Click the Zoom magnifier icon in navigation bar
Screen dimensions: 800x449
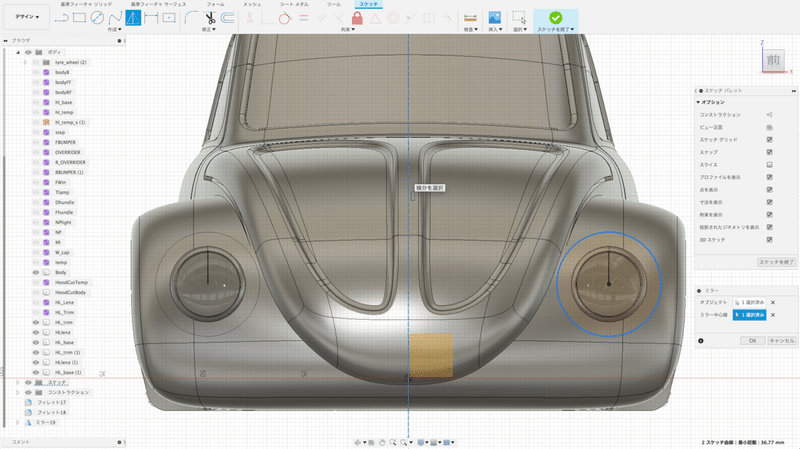393,442
